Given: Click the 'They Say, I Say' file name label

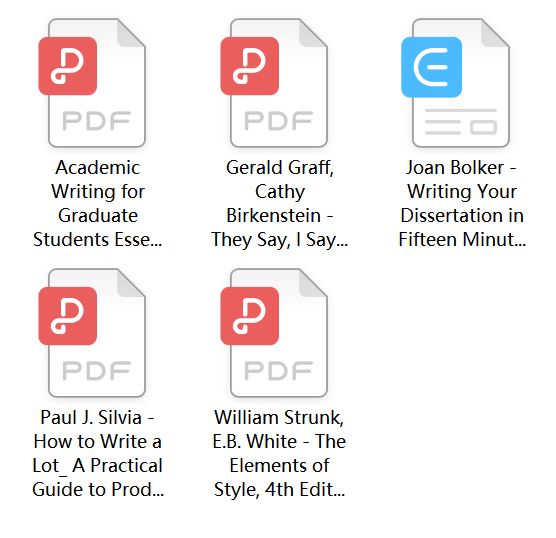Looking at the screenshot, I should click(279, 203).
